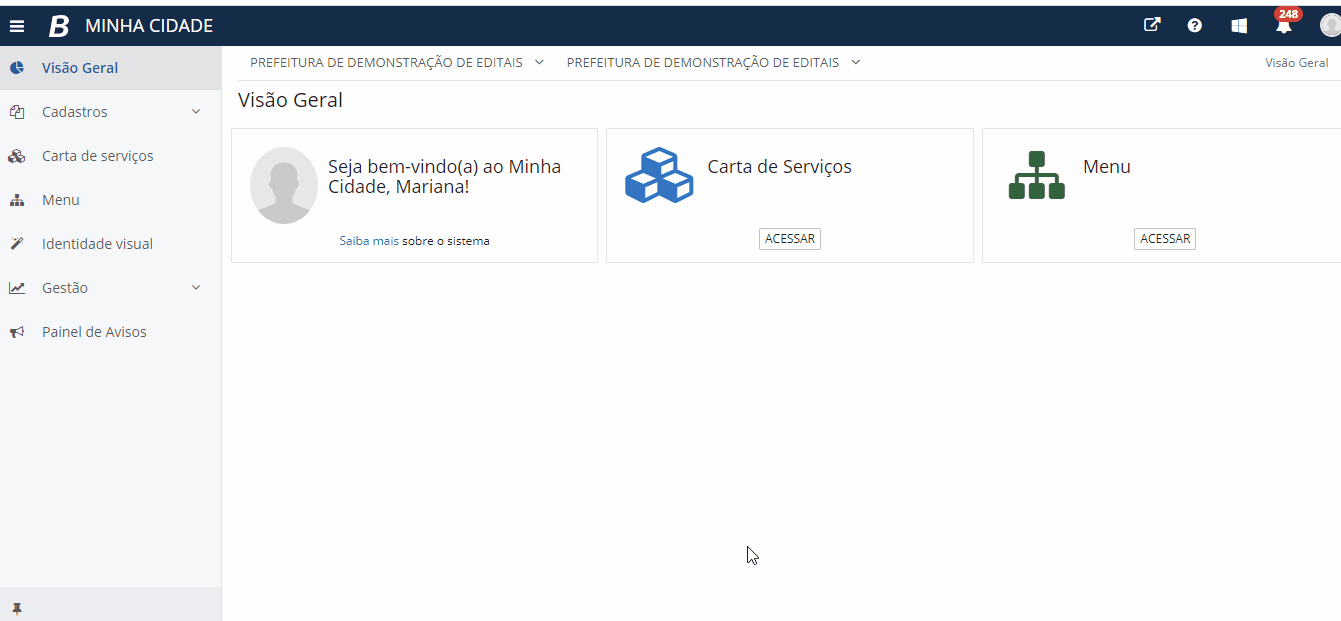Open the first Prefeitura de Demonstração dropdown
This screenshot has height=621, width=1341.
396,62
